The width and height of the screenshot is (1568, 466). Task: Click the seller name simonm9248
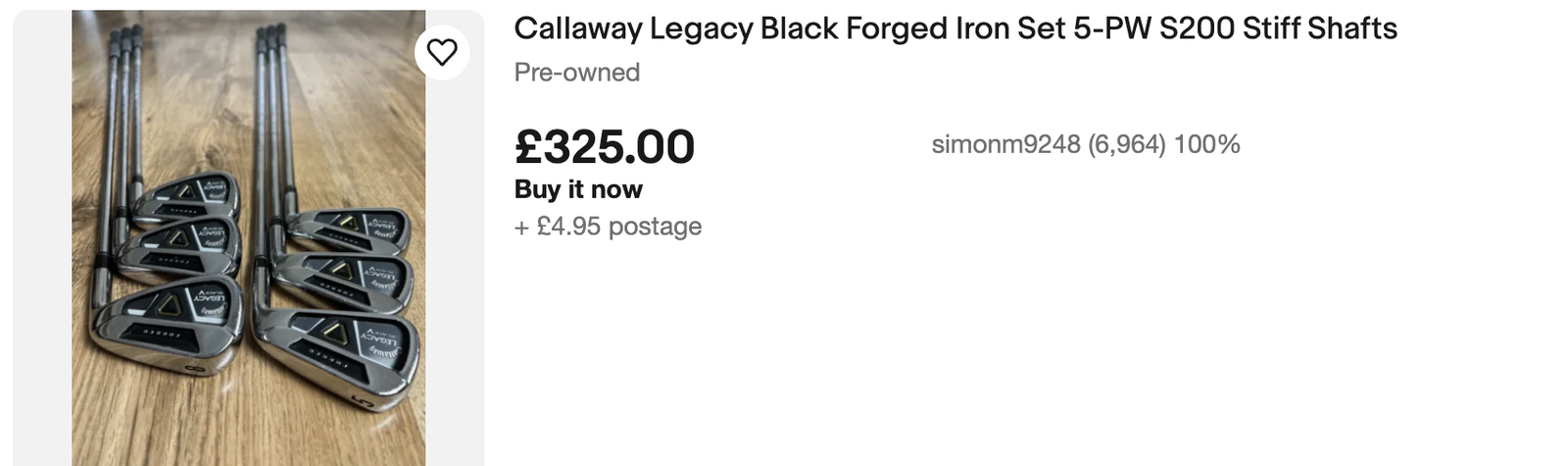pyautogui.click(x=1005, y=144)
